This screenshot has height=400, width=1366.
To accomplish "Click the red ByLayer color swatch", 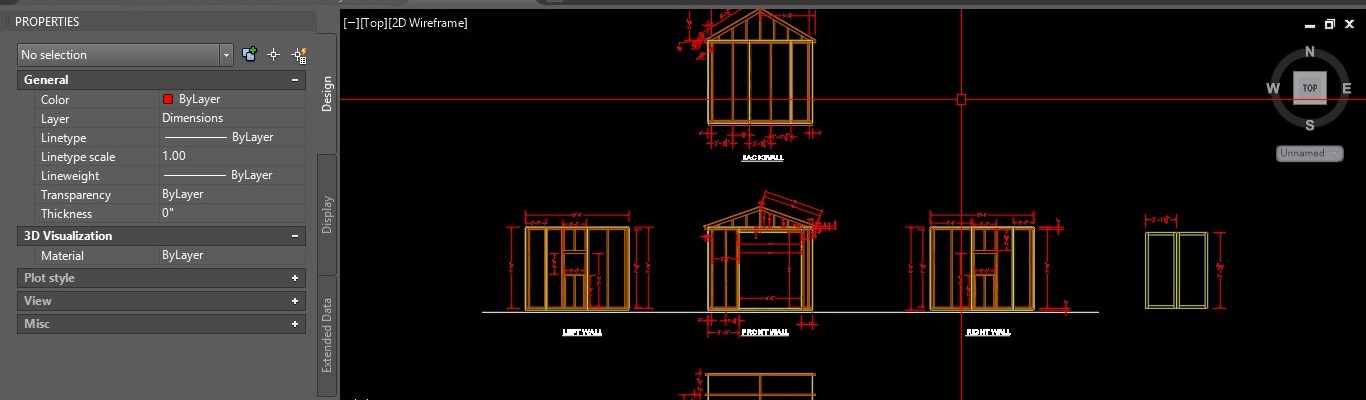I will (x=168, y=99).
